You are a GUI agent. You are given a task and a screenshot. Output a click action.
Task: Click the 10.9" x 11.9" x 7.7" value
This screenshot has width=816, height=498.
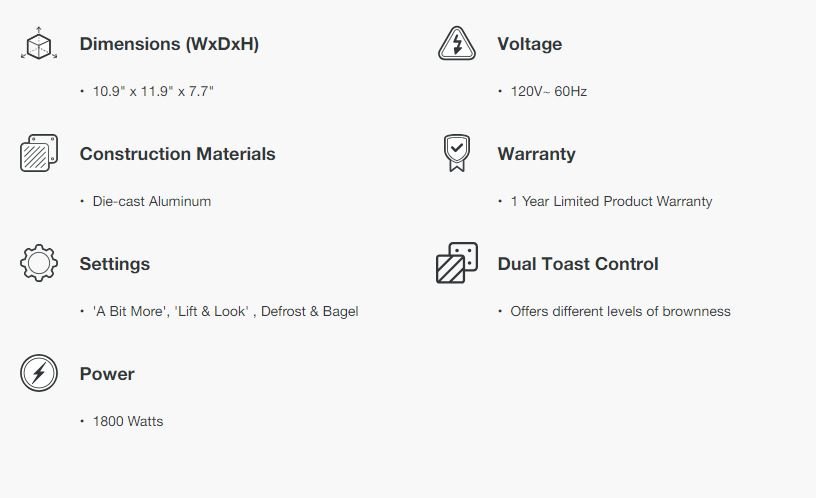point(153,91)
